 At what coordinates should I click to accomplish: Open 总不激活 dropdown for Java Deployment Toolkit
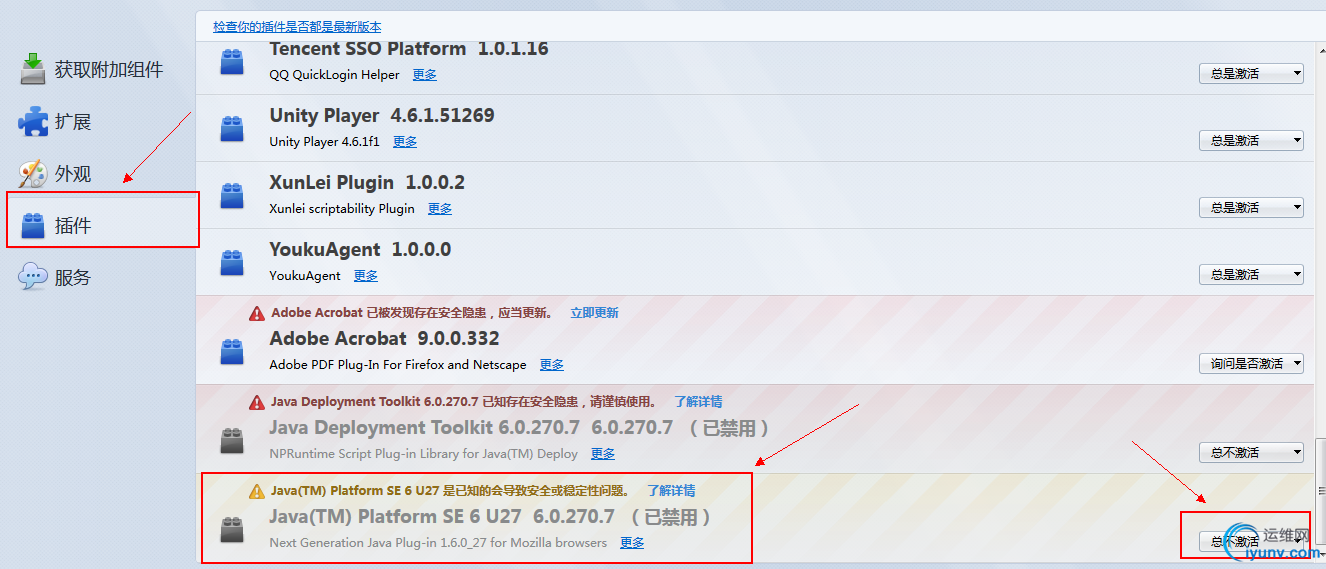point(1251,452)
